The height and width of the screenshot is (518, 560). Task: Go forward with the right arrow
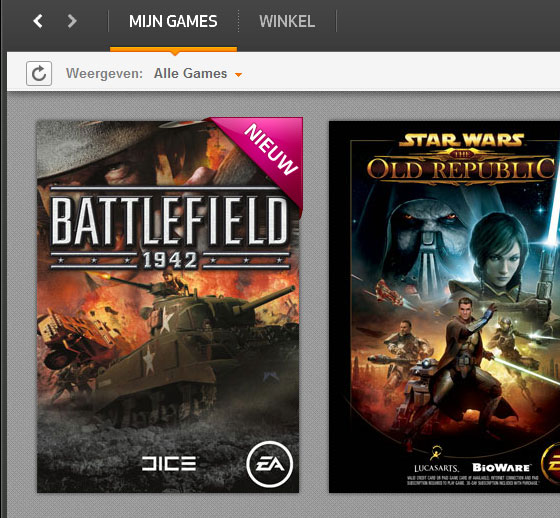tap(72, 21)
